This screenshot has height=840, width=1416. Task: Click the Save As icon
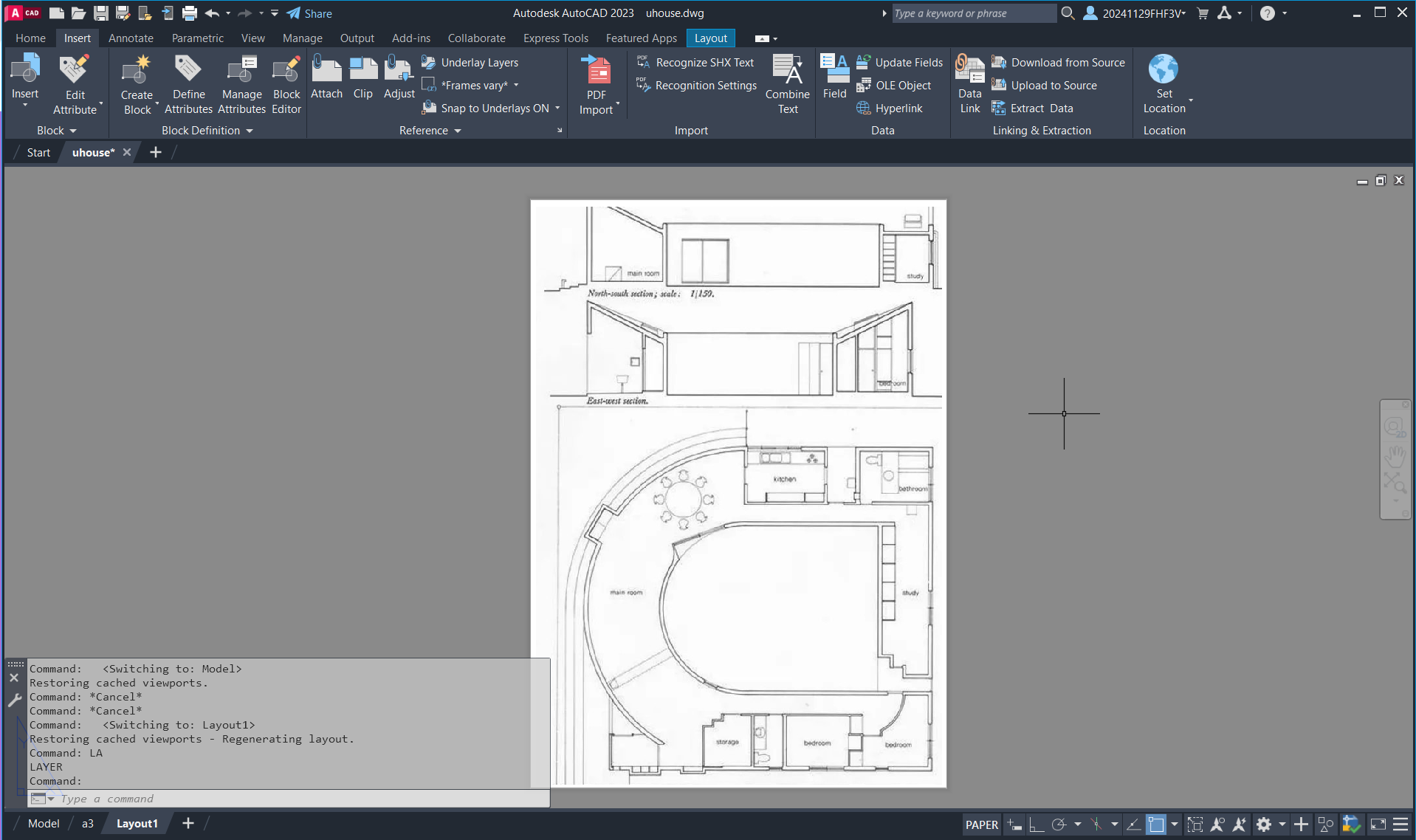coord(123,13)
